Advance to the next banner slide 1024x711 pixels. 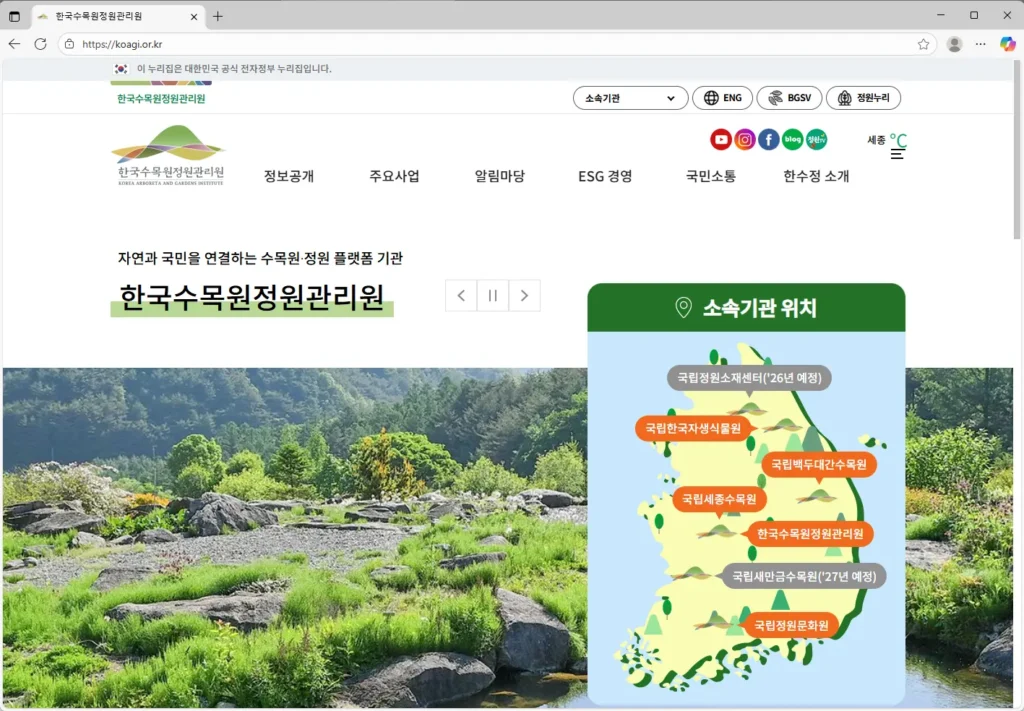tap(524, 295)
